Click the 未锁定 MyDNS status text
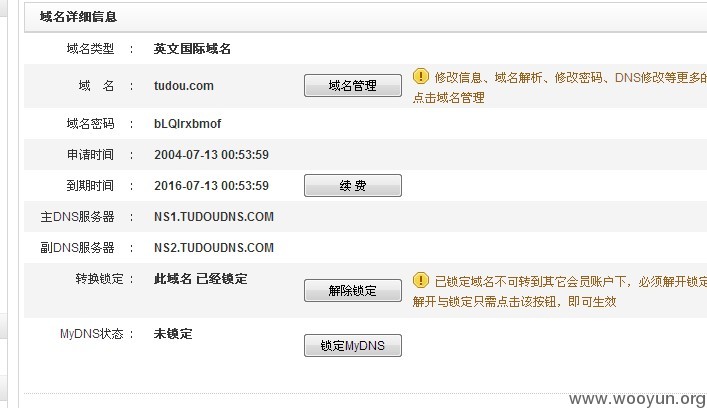The image size is (707, 408). click(173, 334)
